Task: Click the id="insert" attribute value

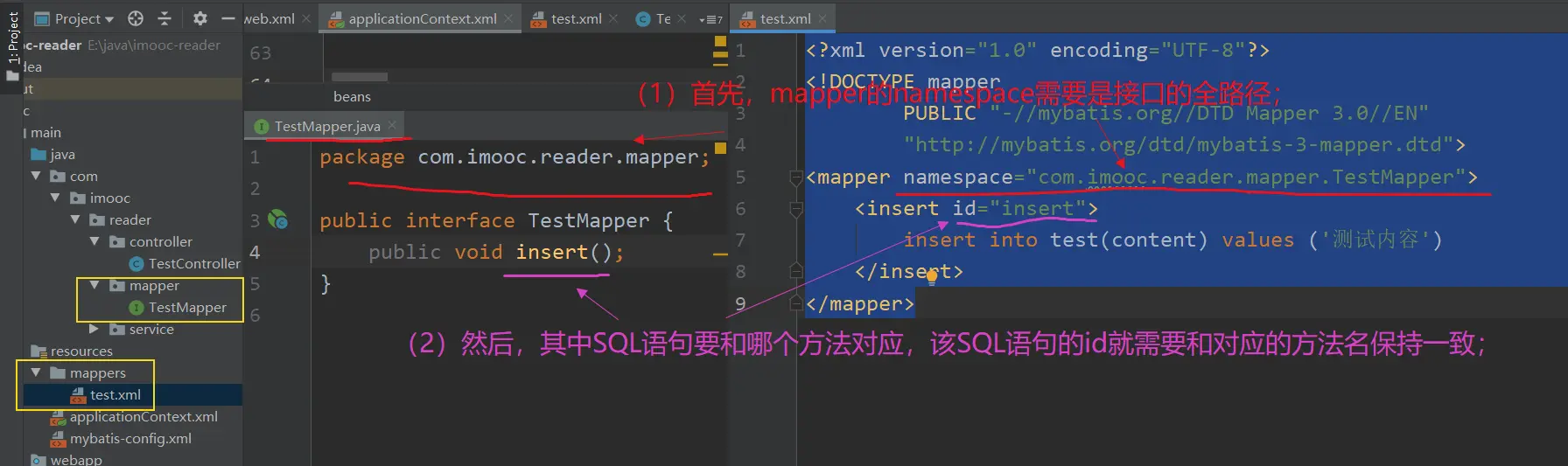Action: (1037, 208)
